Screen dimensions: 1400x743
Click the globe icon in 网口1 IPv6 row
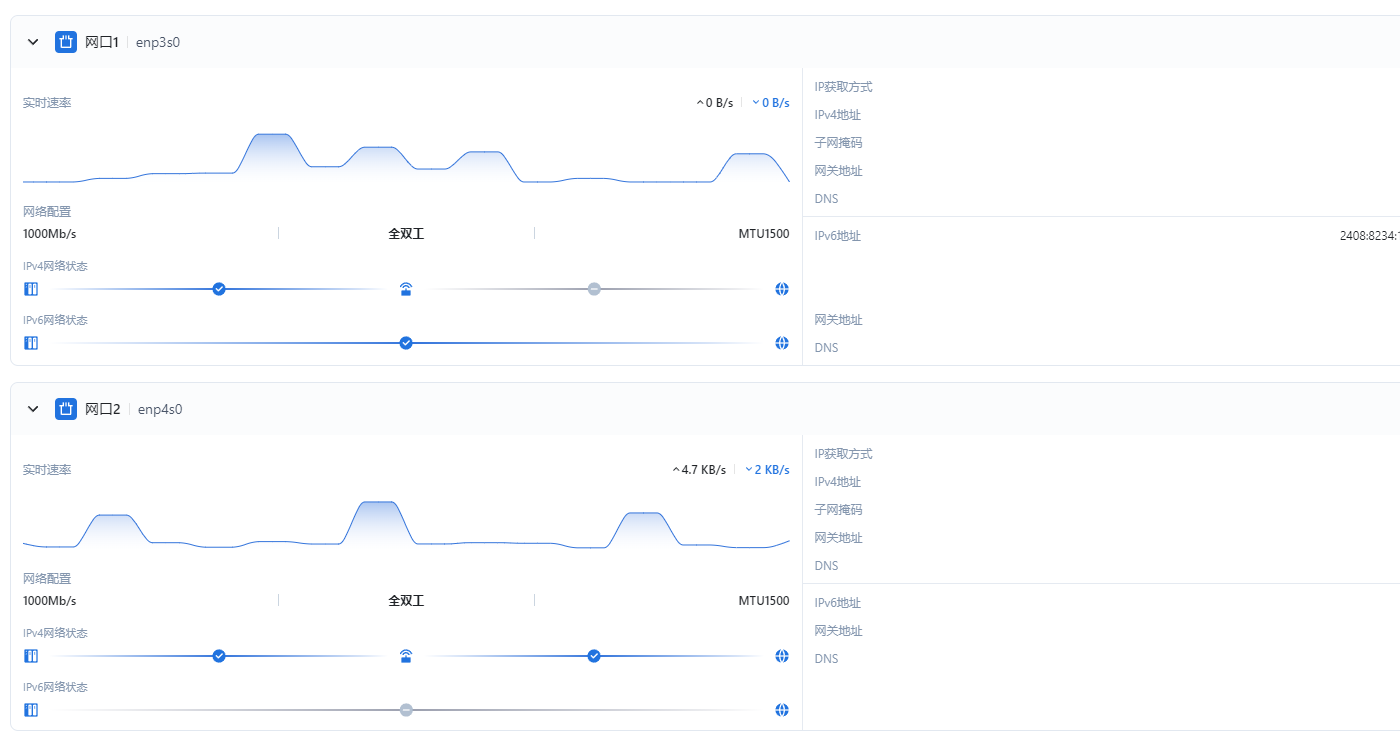point(782,343)
